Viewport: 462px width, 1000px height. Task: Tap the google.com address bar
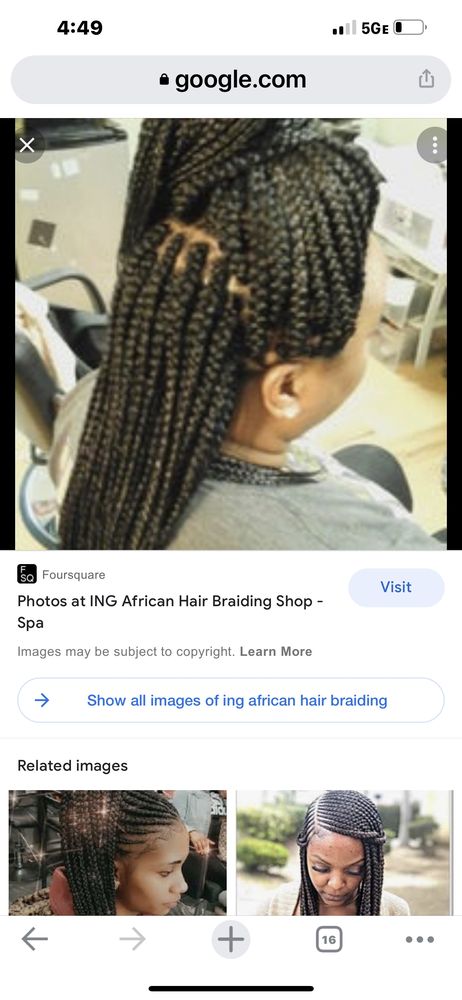pyautogui.click(x=231, y=80)
